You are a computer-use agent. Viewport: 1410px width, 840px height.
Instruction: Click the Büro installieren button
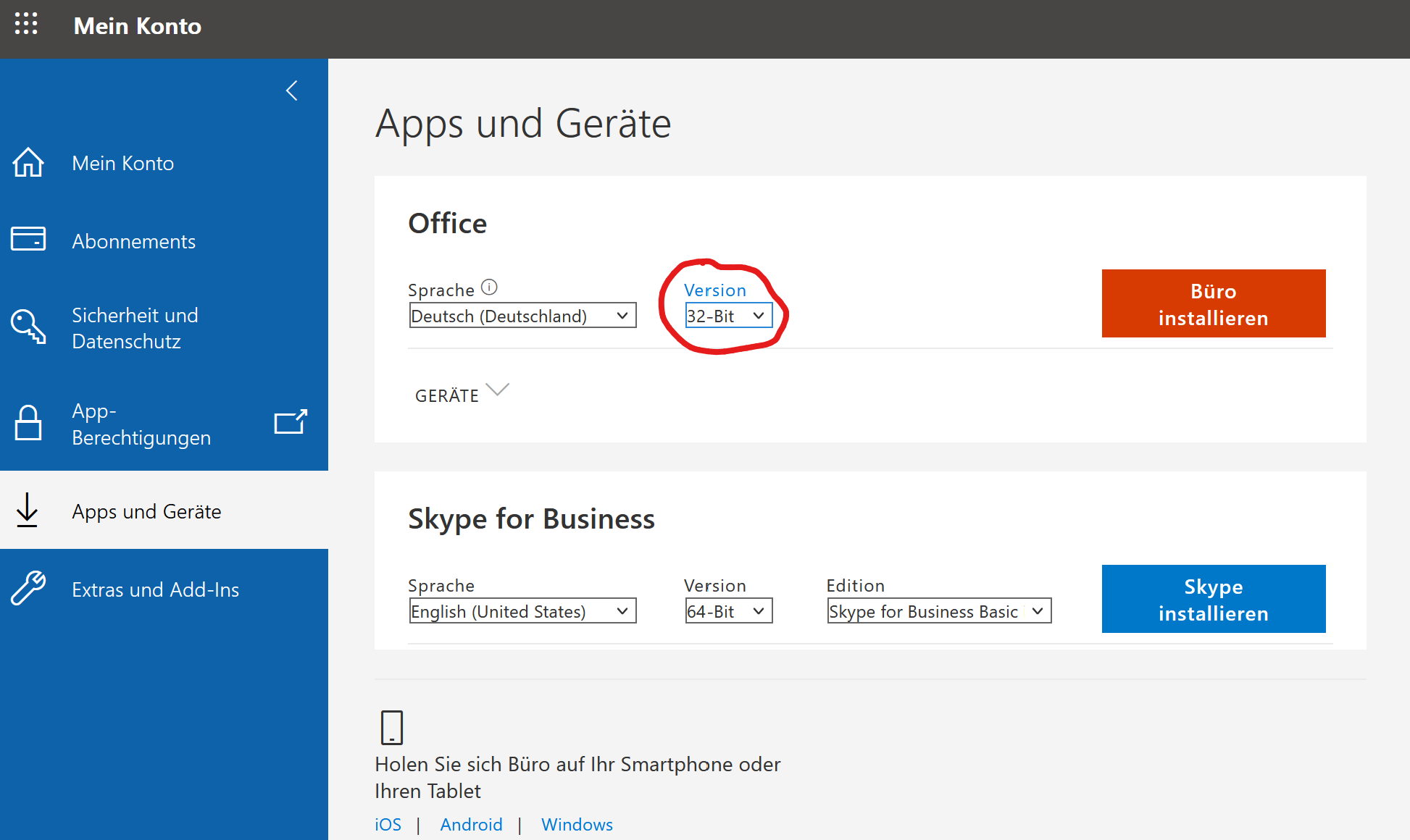(x=1214, y=303)
